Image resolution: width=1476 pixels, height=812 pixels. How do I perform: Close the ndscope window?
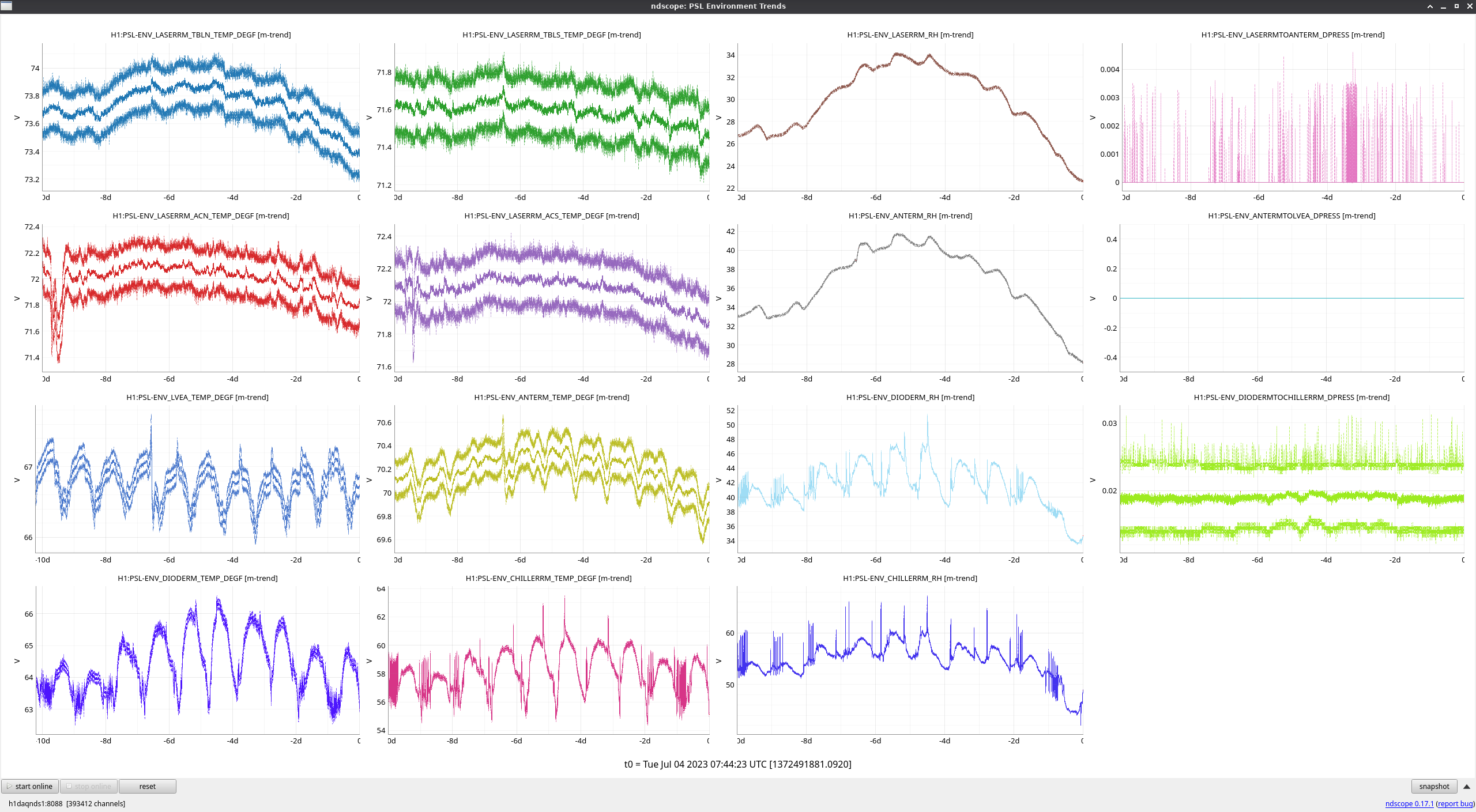click(1470, 6)
